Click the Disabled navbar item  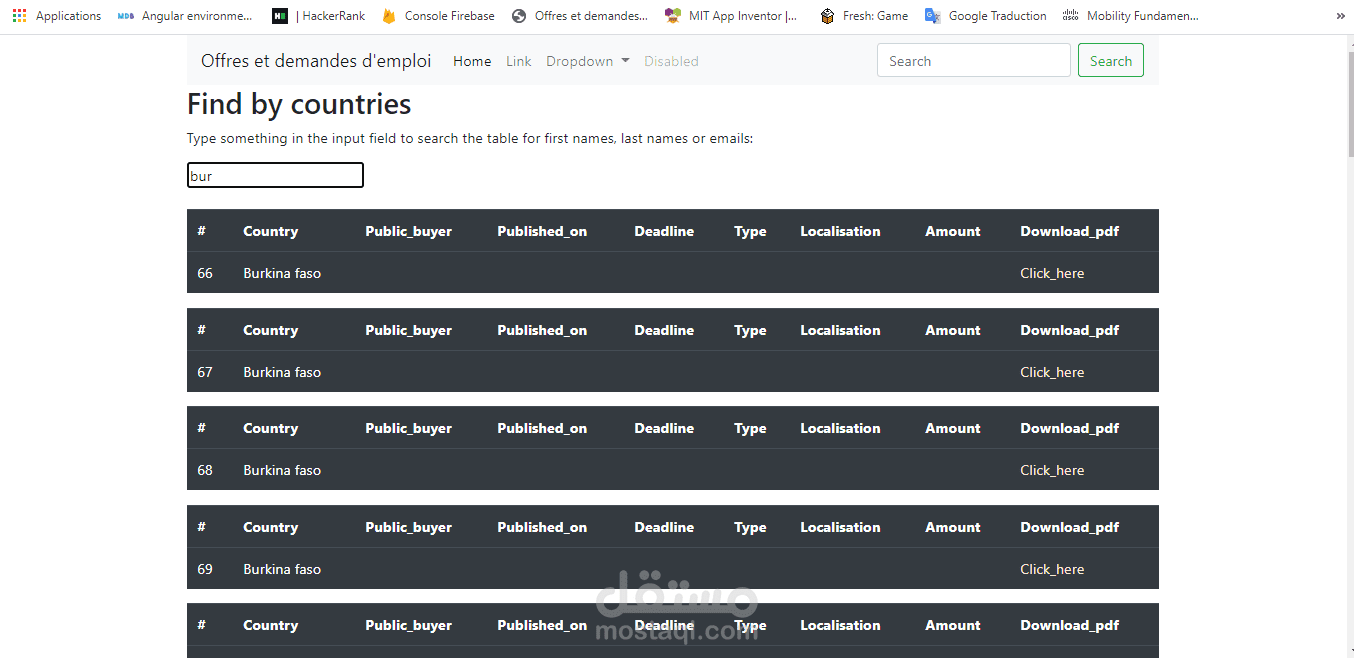[671, 61]
